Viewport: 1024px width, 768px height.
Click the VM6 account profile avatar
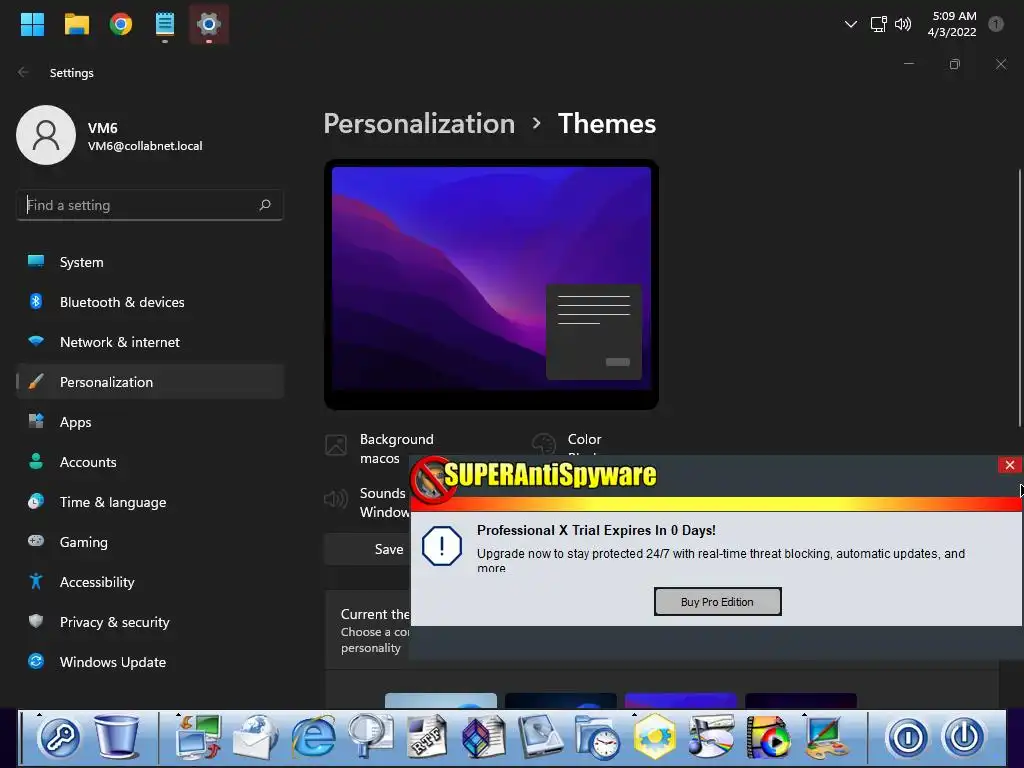tap(46, 135)
